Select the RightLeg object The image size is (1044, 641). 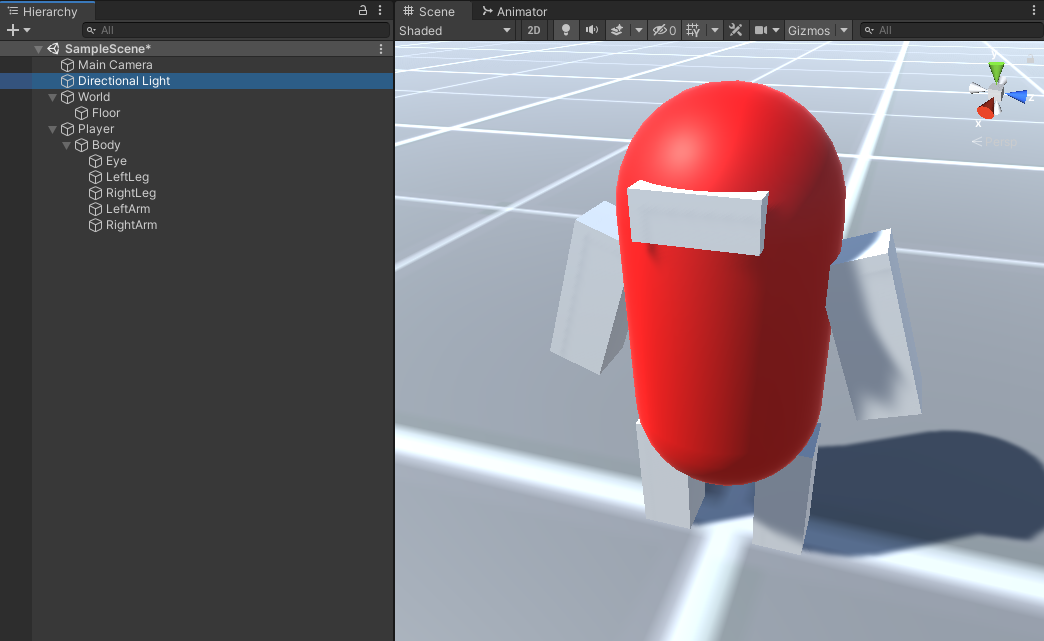click(197, 192)
